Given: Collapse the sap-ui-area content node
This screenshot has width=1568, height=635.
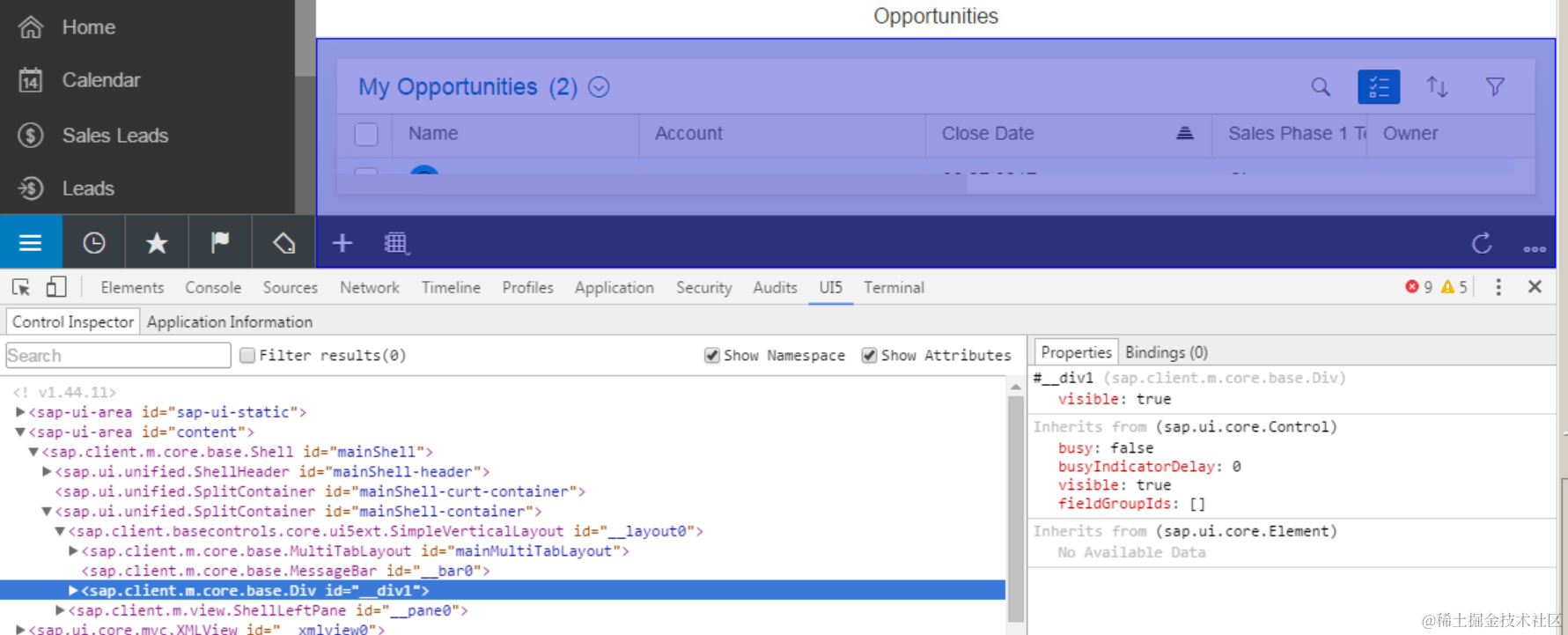Looking at the screenshot, I should click(19, 432).
